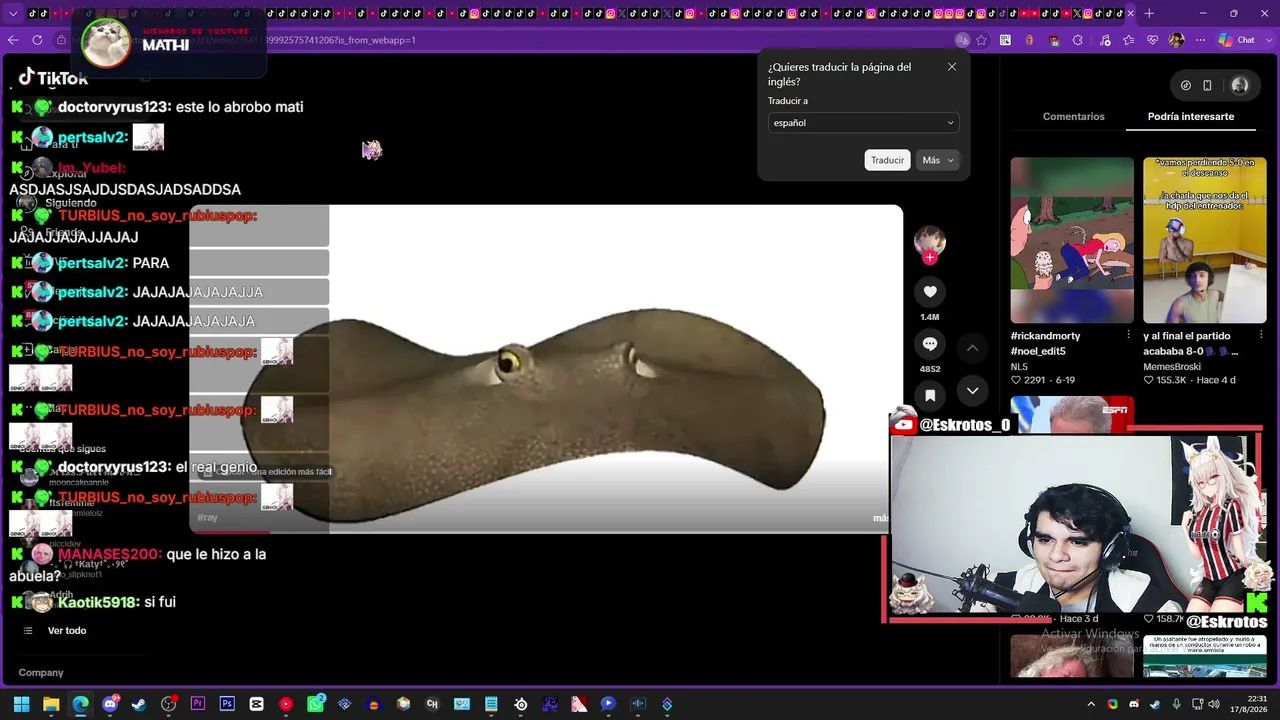Open the TikTok logo home link
1280x720 pixels.
[54, 78]
